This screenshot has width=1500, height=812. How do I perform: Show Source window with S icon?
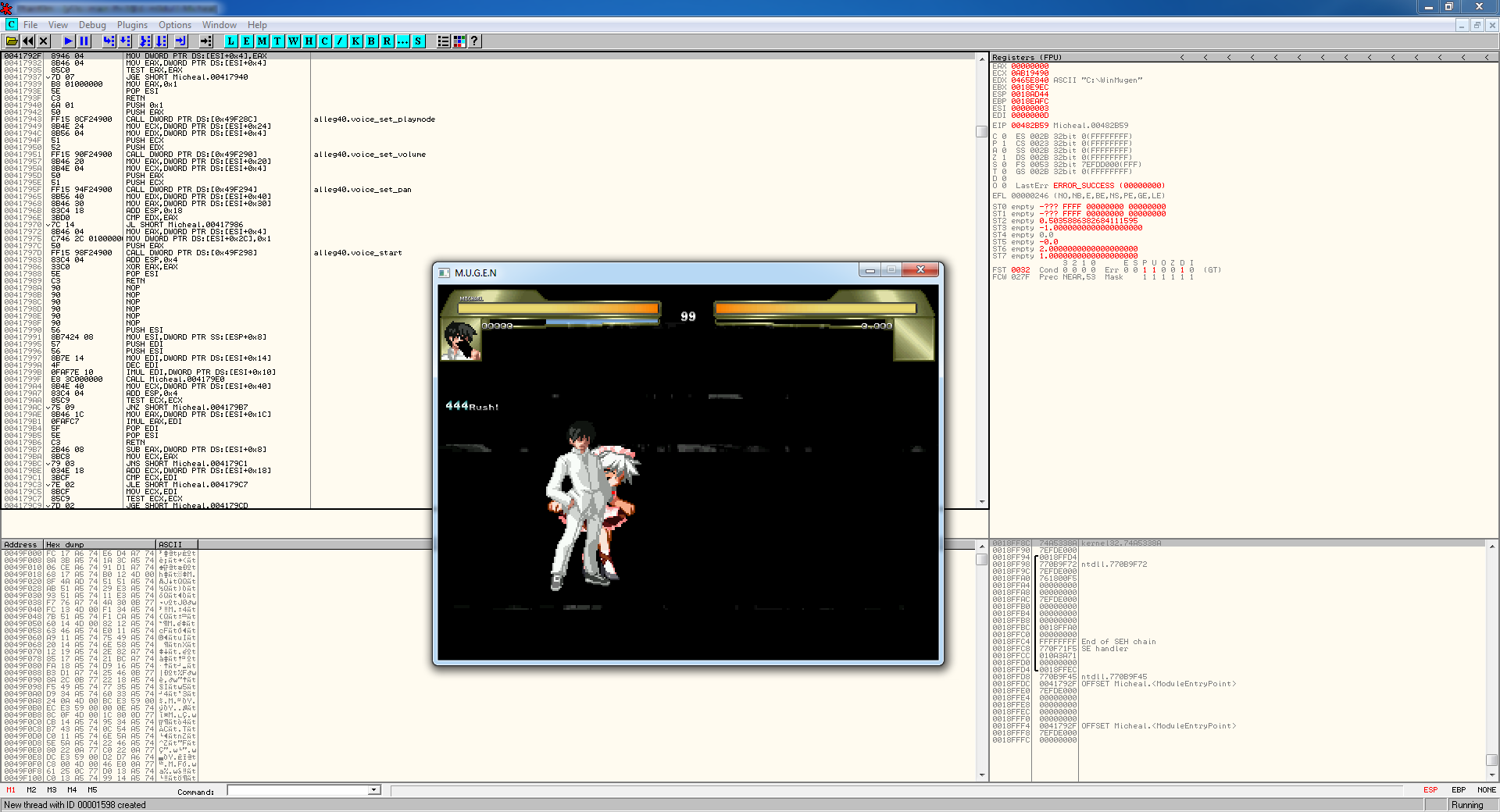click(x=419, y=41)
